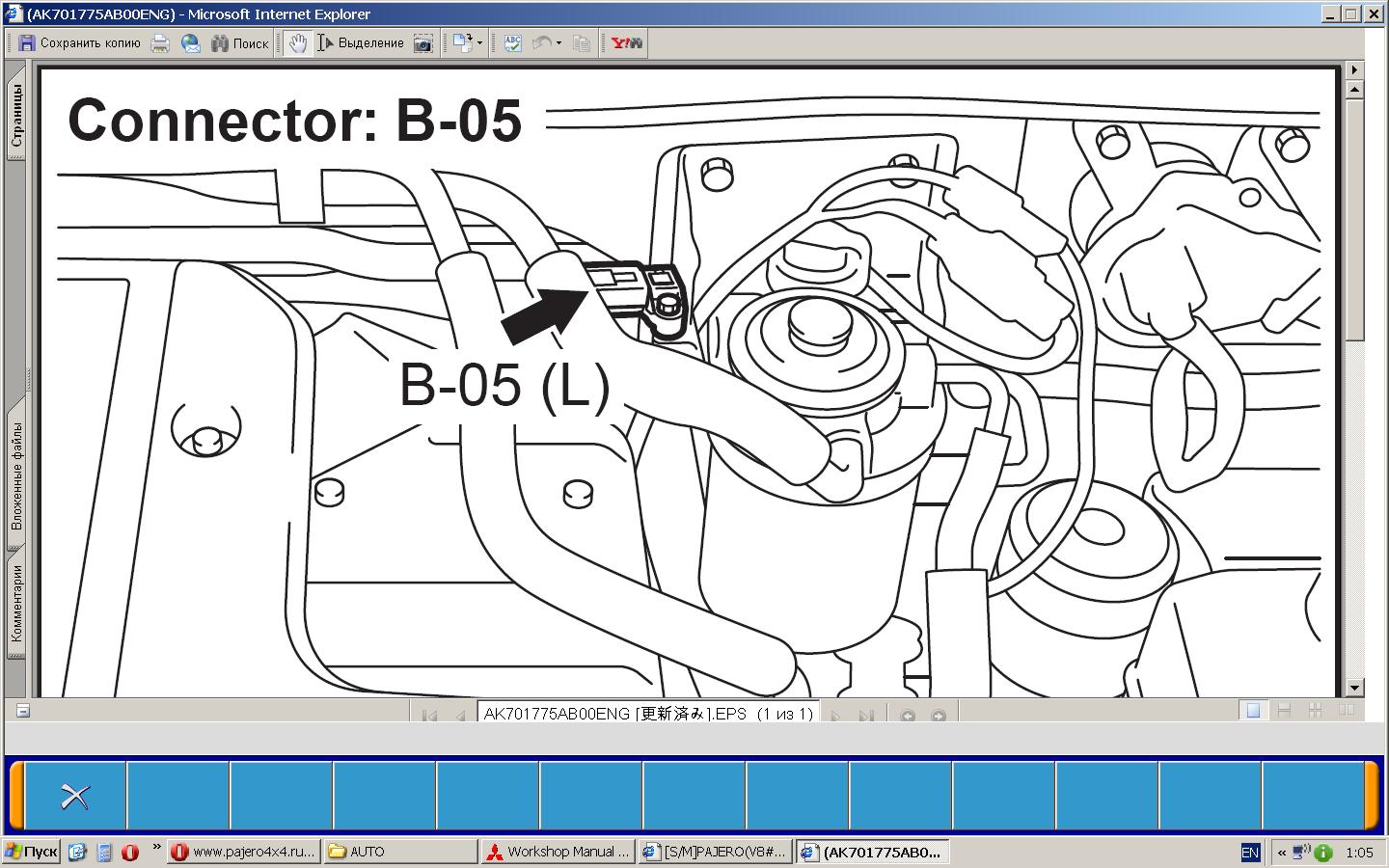Screen dimensions: 1389x868
Task: Open the Страницы side tab
Action: pos(16,116)
